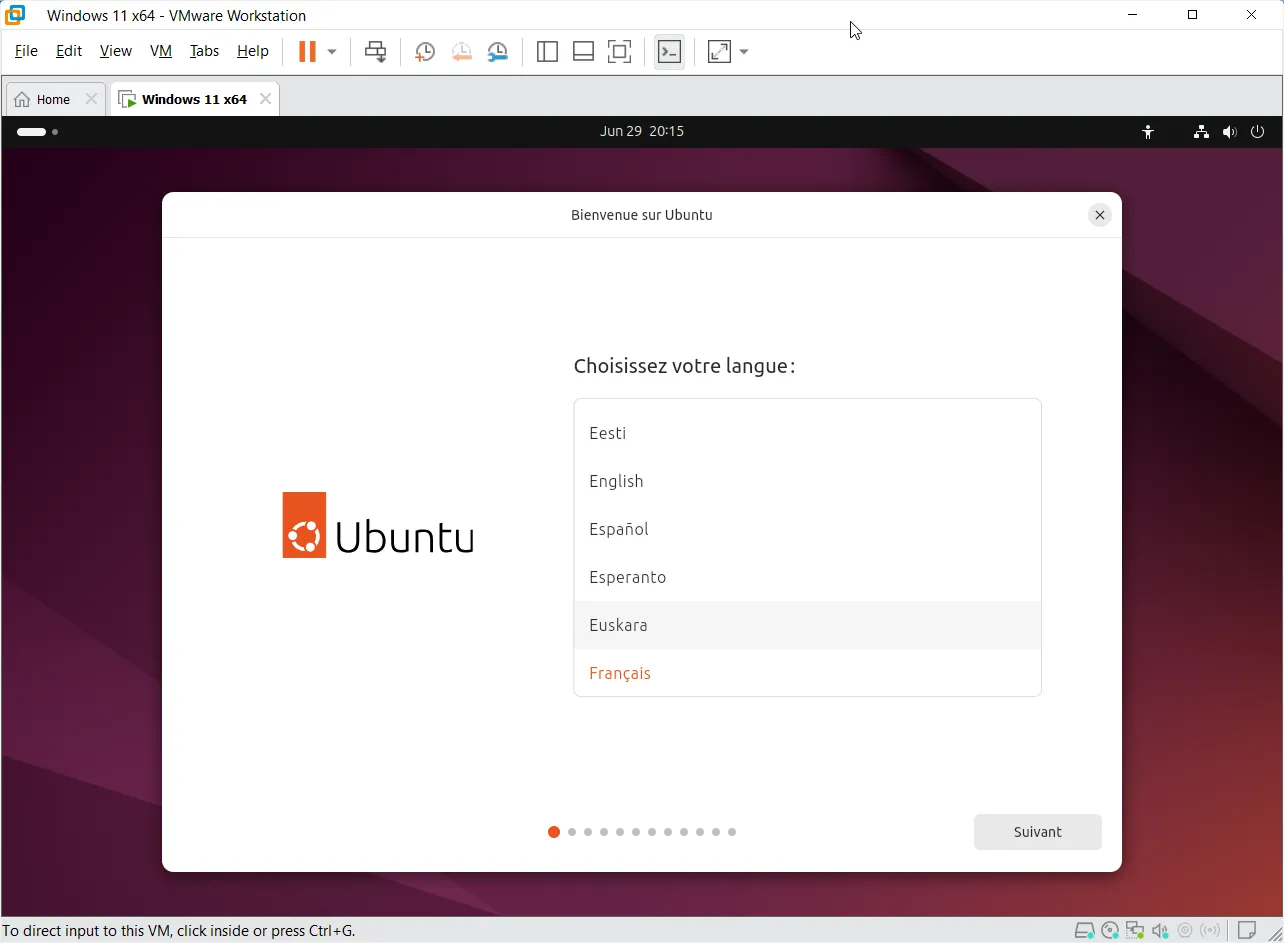Click the greyed webcam status icon

1185,931
